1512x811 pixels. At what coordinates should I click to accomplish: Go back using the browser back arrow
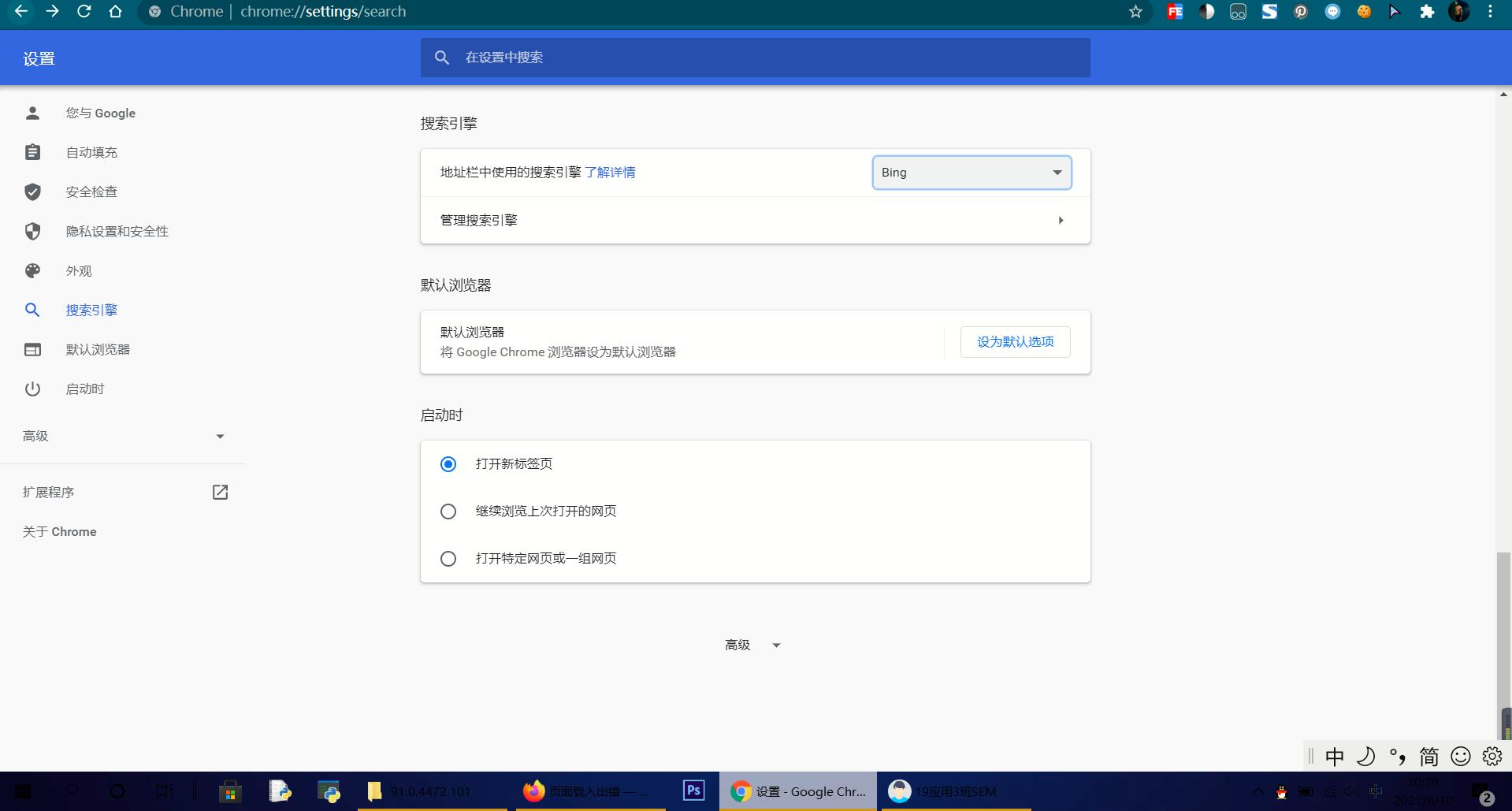point(21,11)
